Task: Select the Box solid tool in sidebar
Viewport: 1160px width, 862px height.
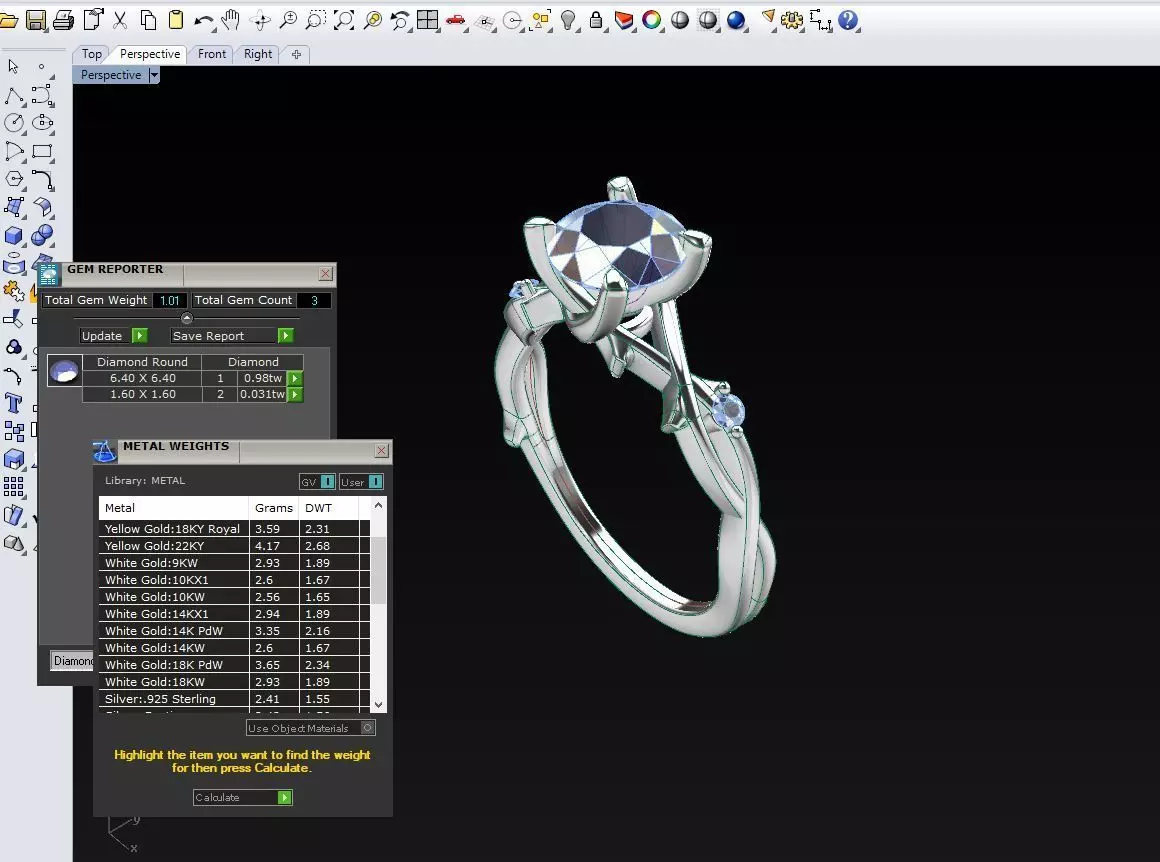Action: tap(13, 235)
